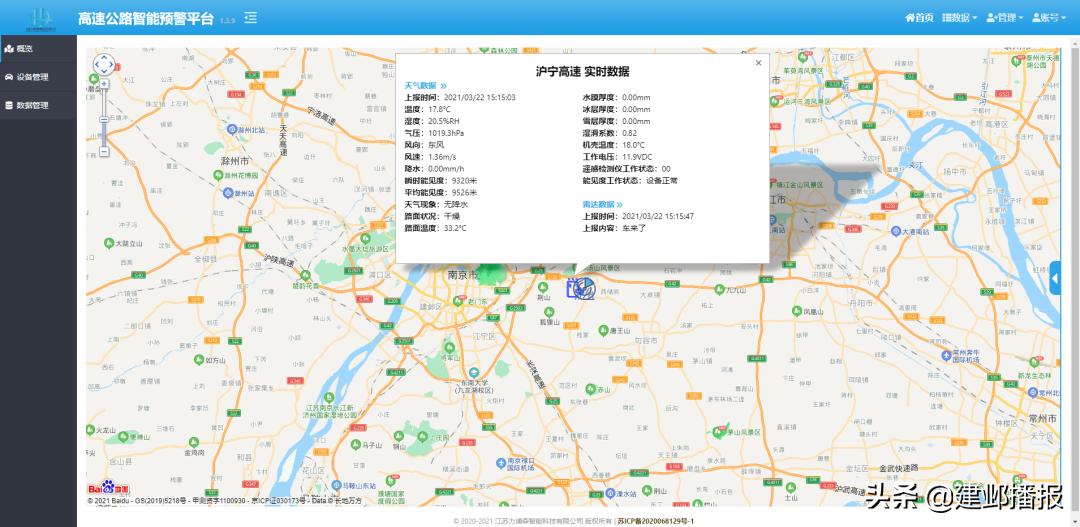The image size is (1080, 527).
Task: Expand the 账号 account dropdown
Action: coord(1049,17)
